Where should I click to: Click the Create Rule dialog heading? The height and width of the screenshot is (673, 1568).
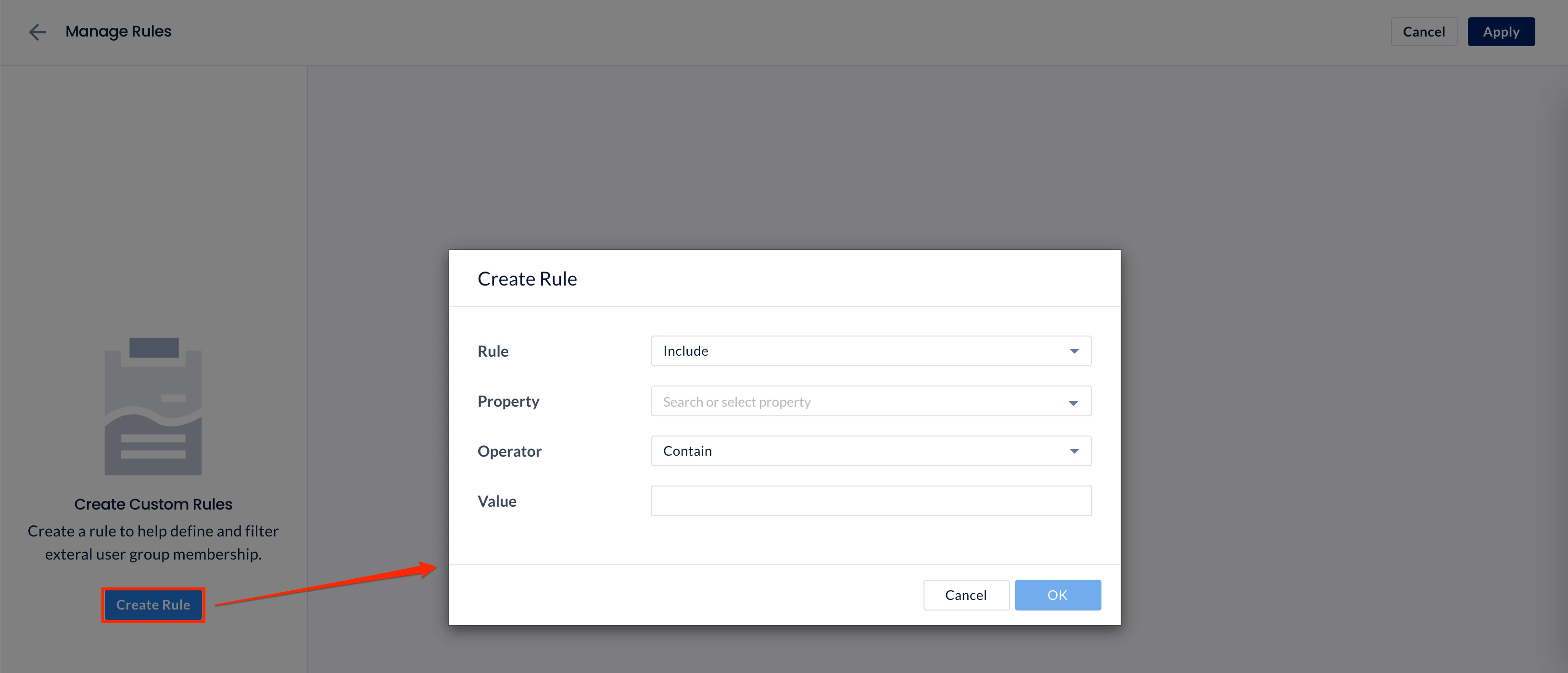(527, 279)
